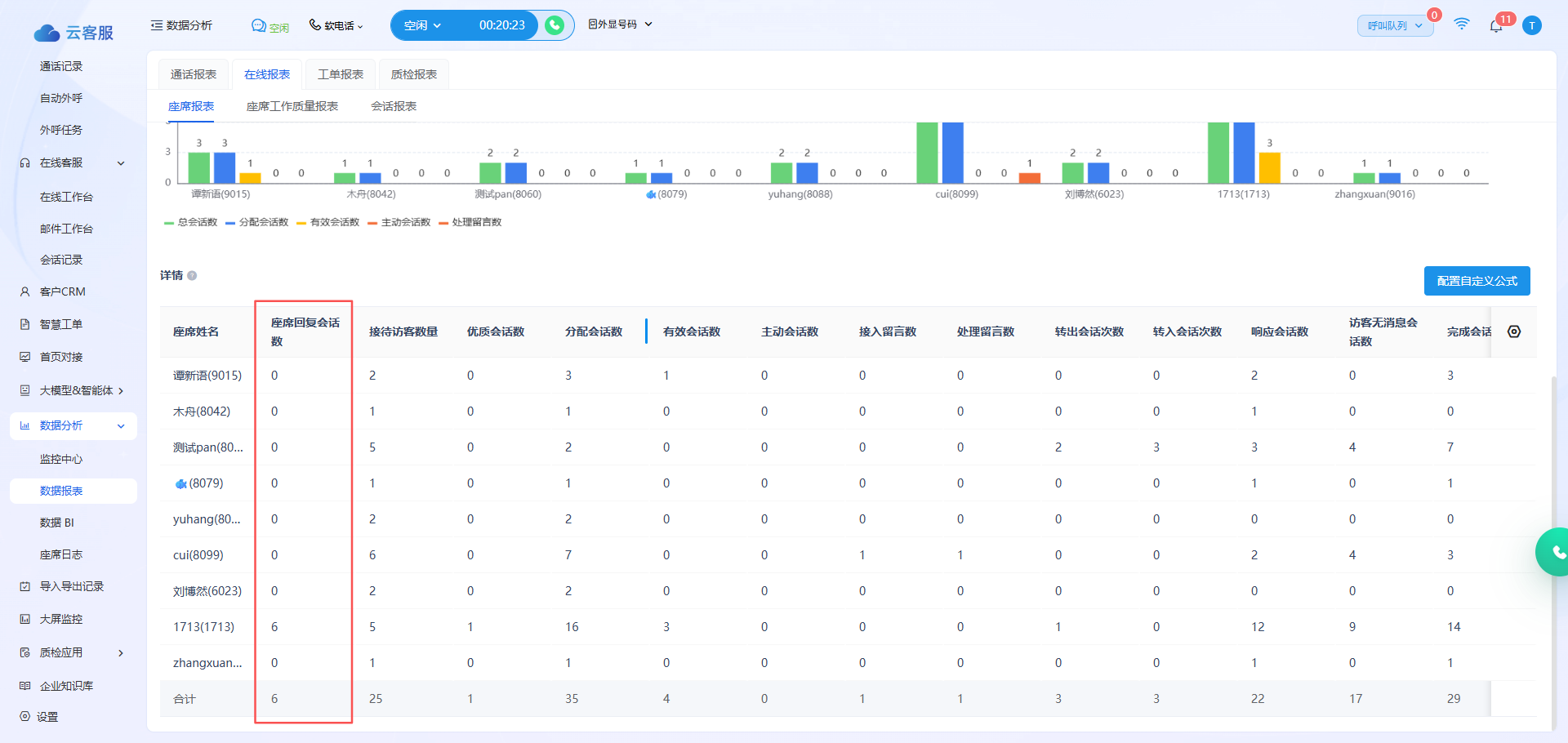The width and height of the screenshot is (1568, 743).
Task: Click the 配置自定义公式 button
Action: (x=1477, y=281)
